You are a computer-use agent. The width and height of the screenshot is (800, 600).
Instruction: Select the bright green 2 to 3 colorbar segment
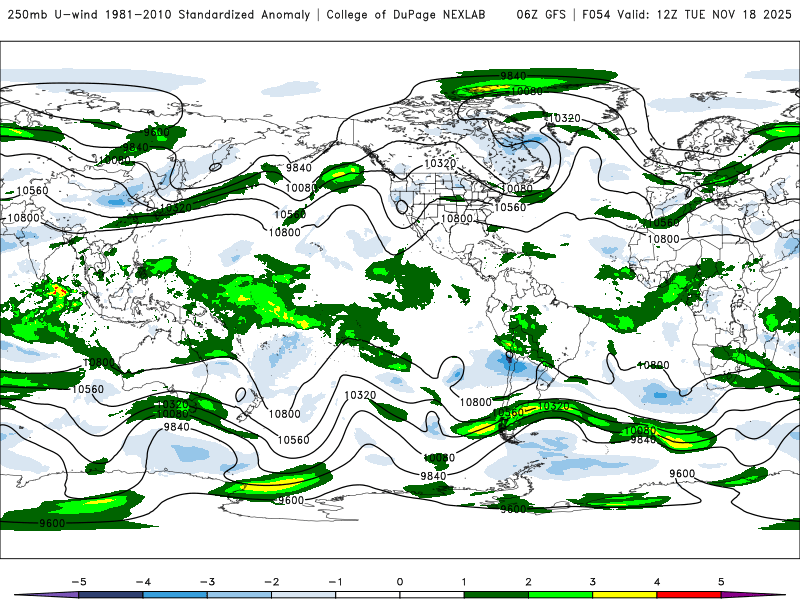561,595
